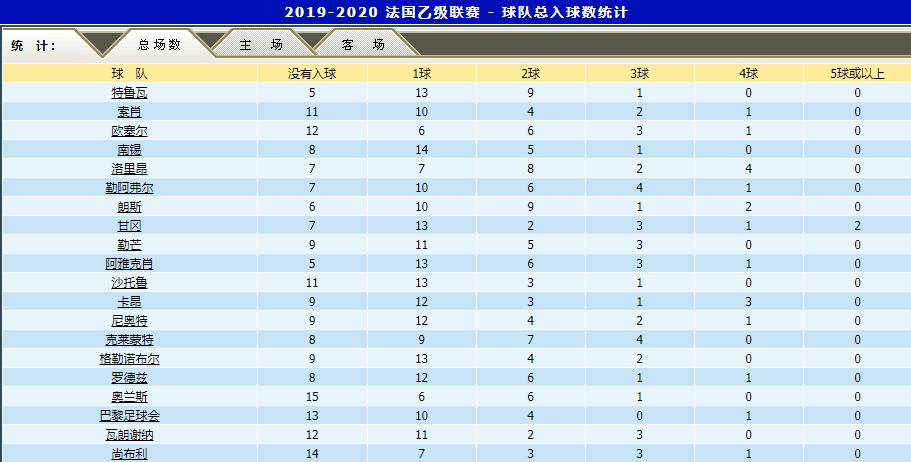Click the 甘冈 team link
Screen dimensions: 911x462
pos(129,226)
